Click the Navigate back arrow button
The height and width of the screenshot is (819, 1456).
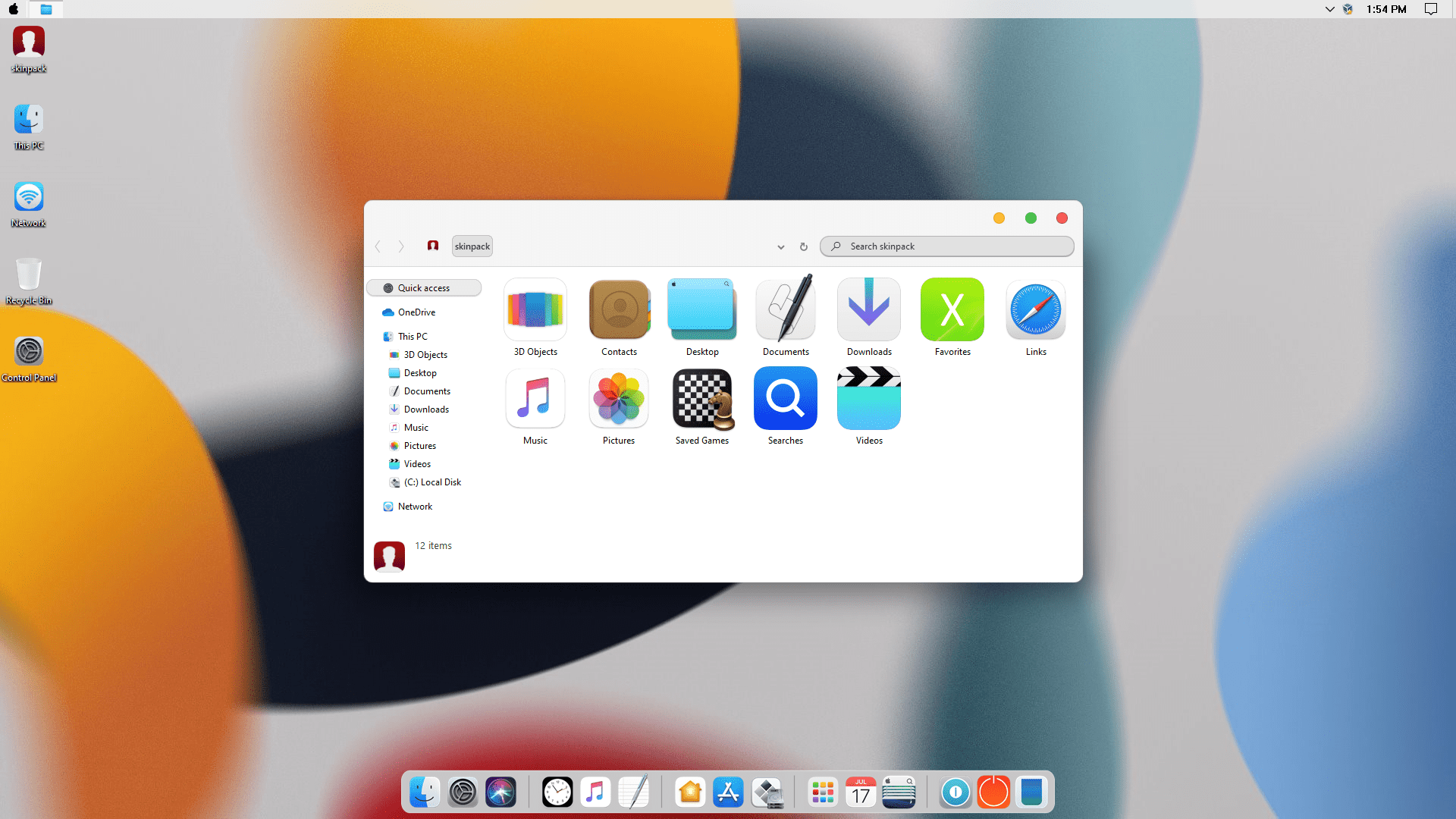(x=379, y=246)
